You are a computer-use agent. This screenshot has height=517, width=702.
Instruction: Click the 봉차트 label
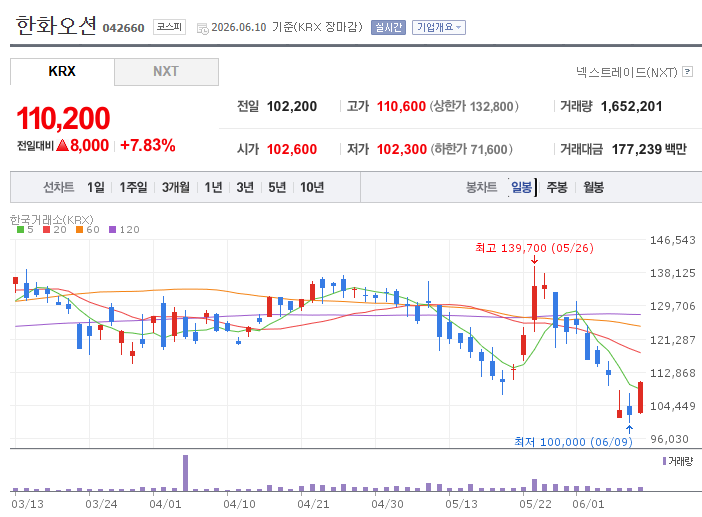(x=481, y=187)
